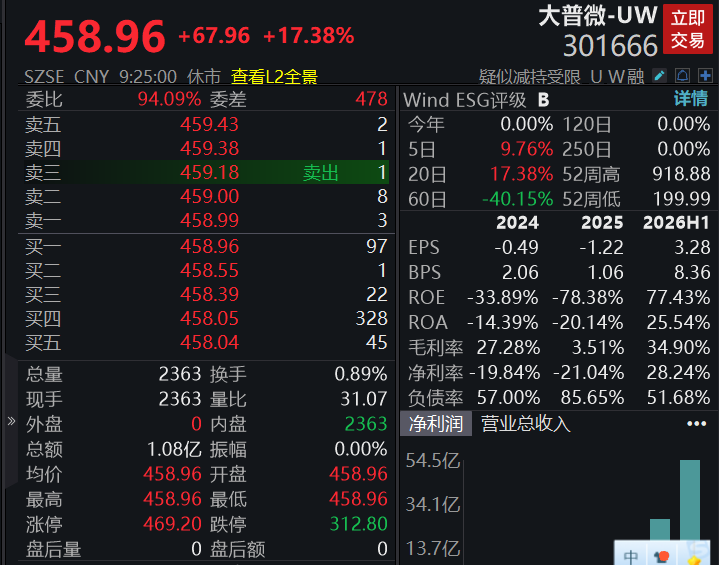Select the 买四 price 458.05
This screenshot has height=565, width=719.
tap(209, 318)
